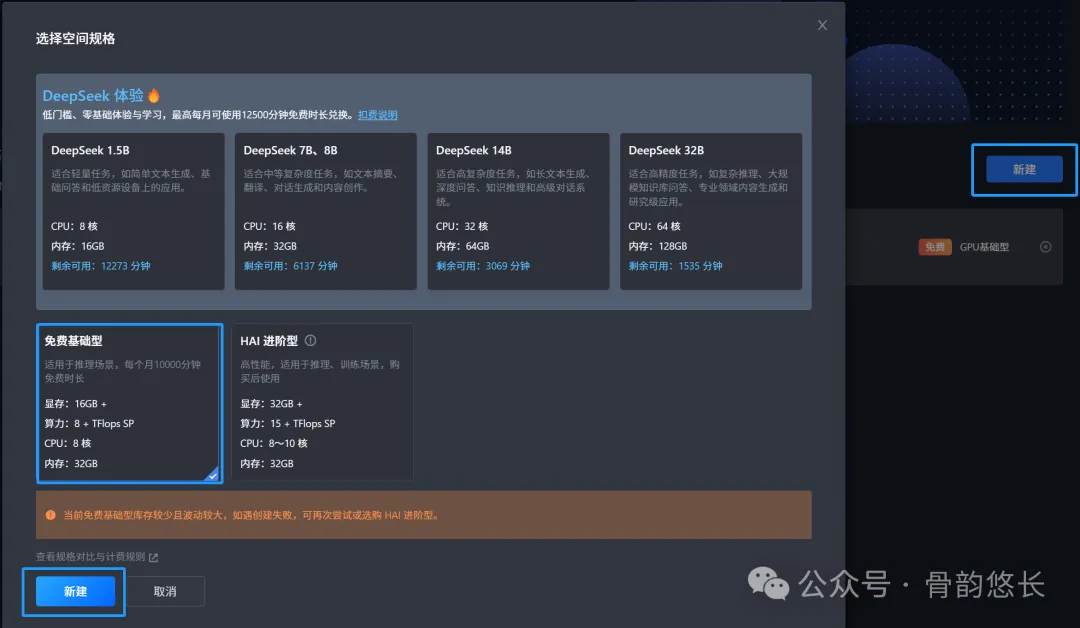Viewport: 1080px width, 628px height.
Task: Click the 免费 tag in background page
Action: [935, 247]
